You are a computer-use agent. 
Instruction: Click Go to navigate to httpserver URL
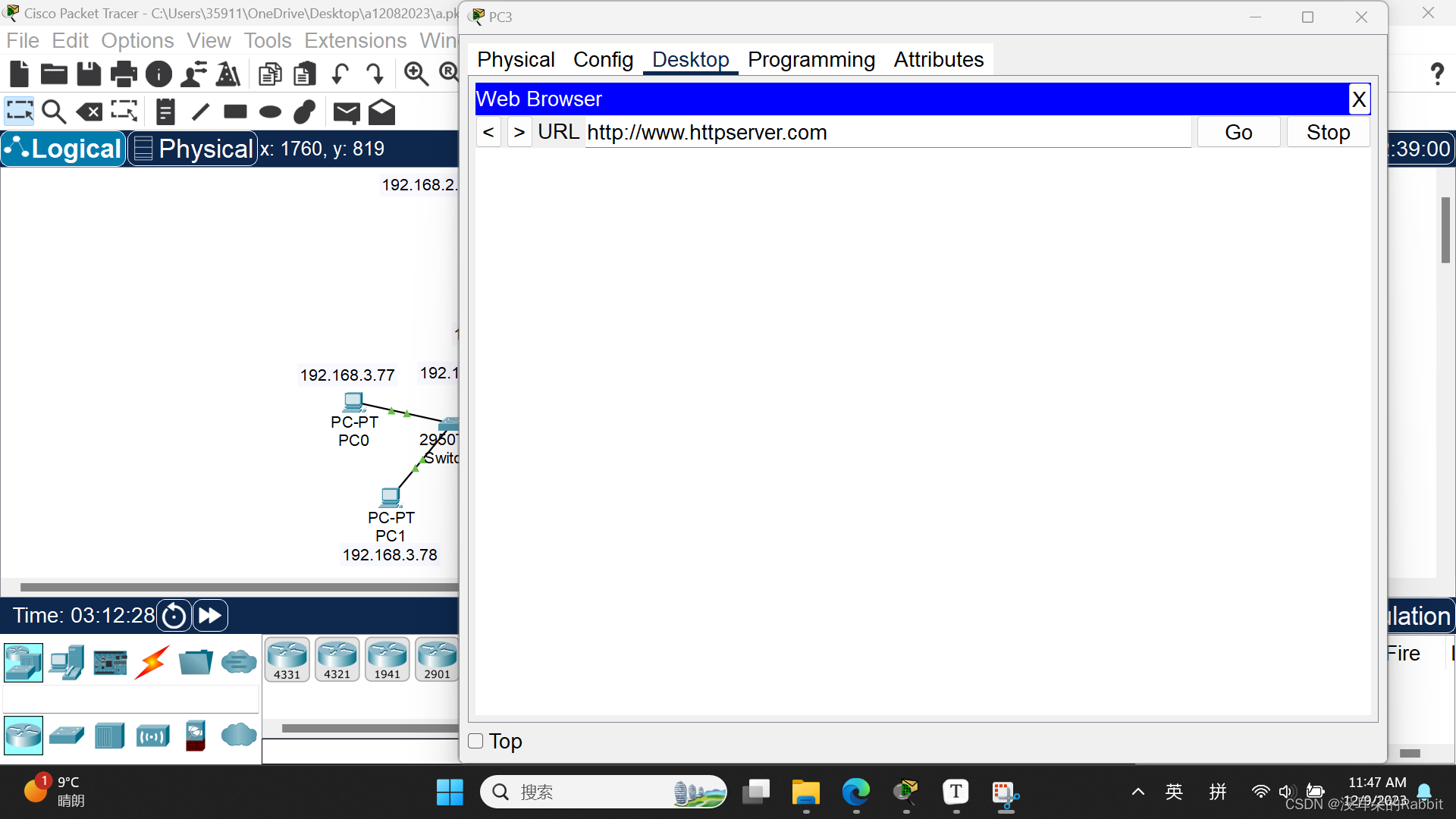(1239, 132)
